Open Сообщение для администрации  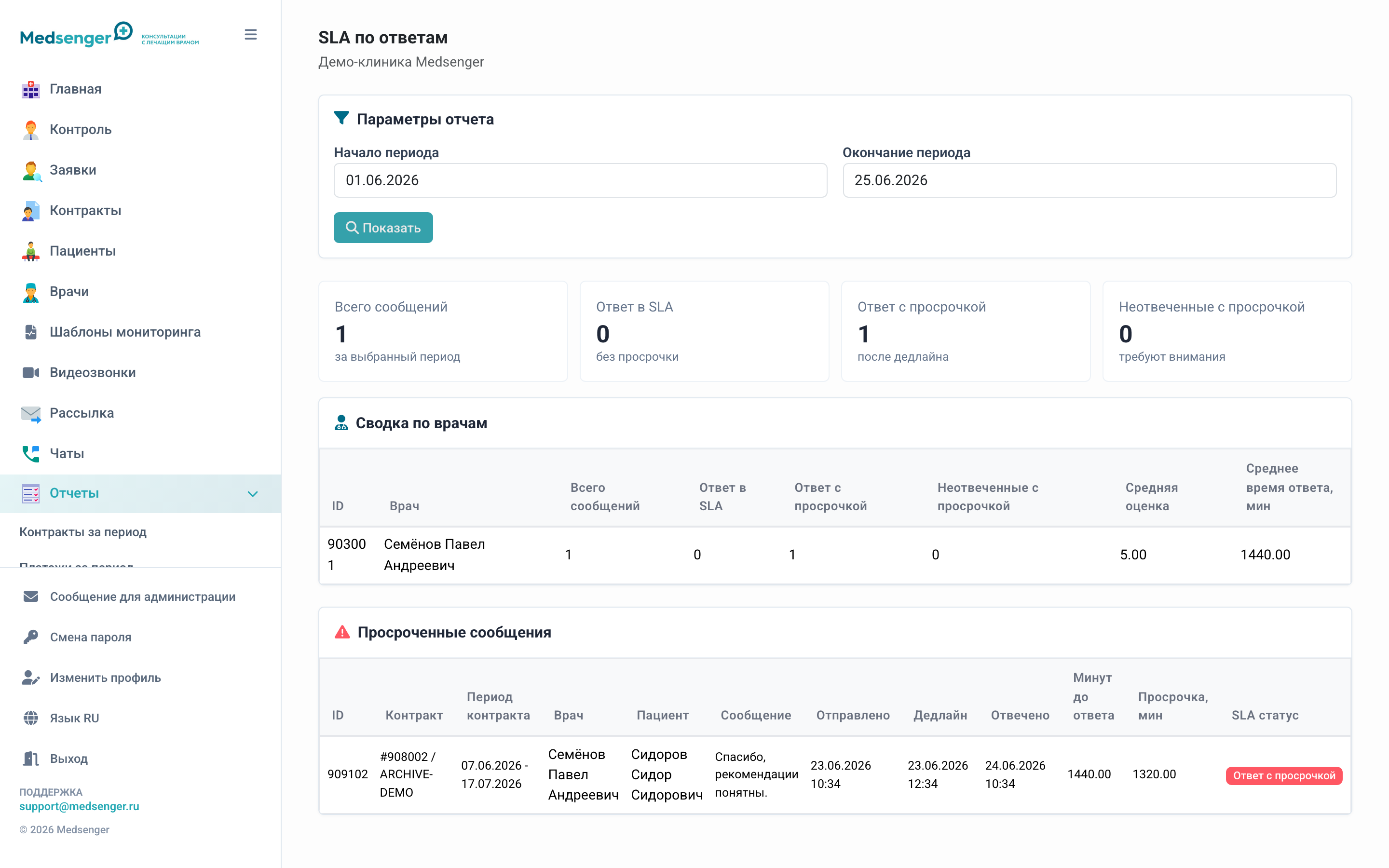143,597
